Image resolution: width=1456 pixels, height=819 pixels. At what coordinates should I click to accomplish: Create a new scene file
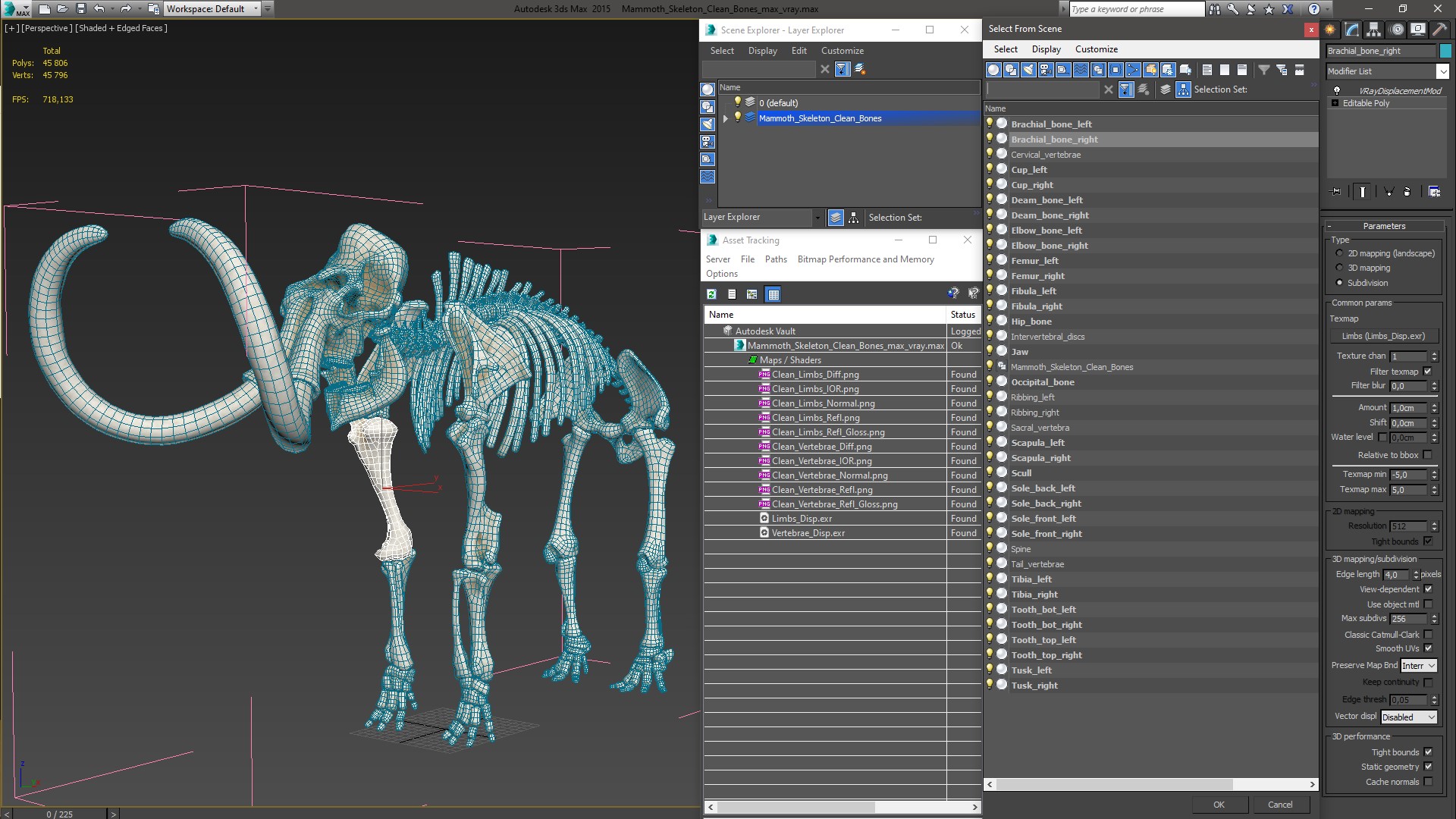(x=44, y=9)
